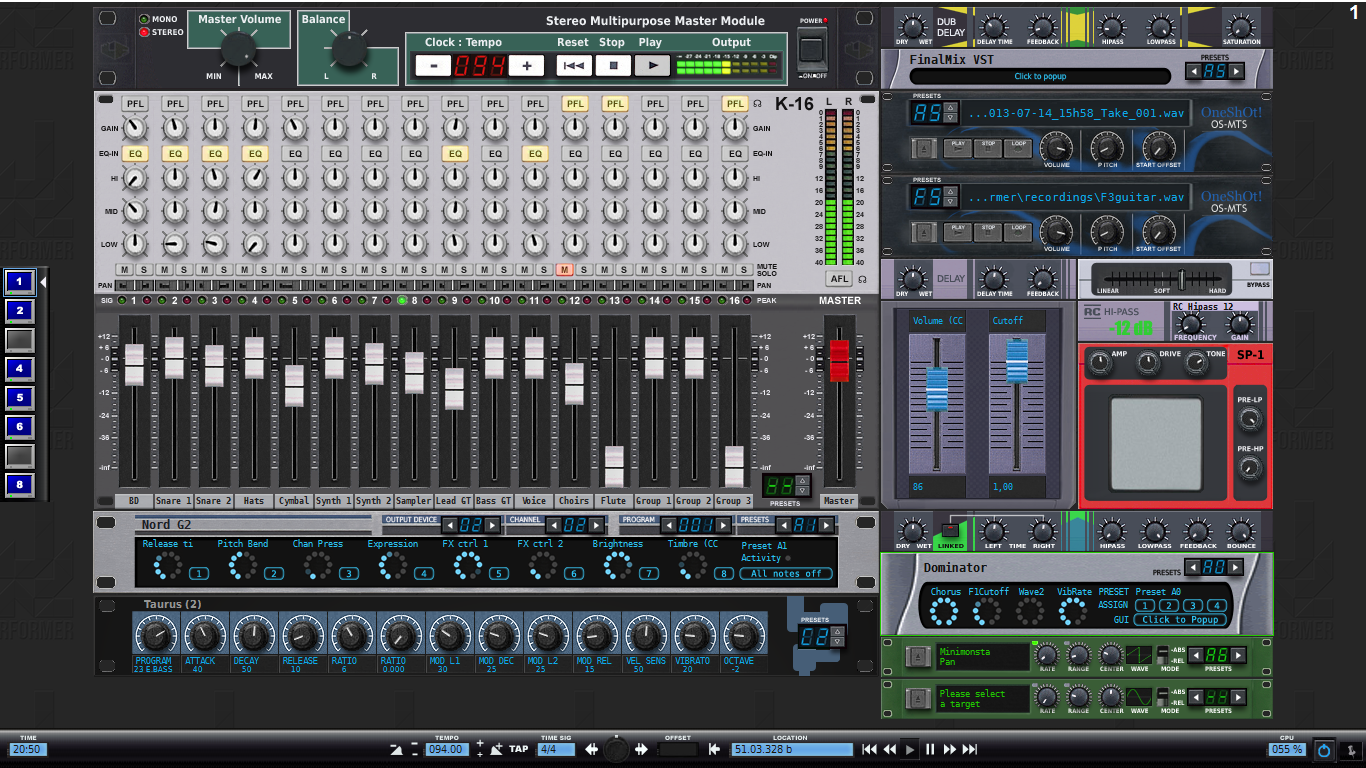Click 'Click to Popup' on Dominator module

point(1180,619)
